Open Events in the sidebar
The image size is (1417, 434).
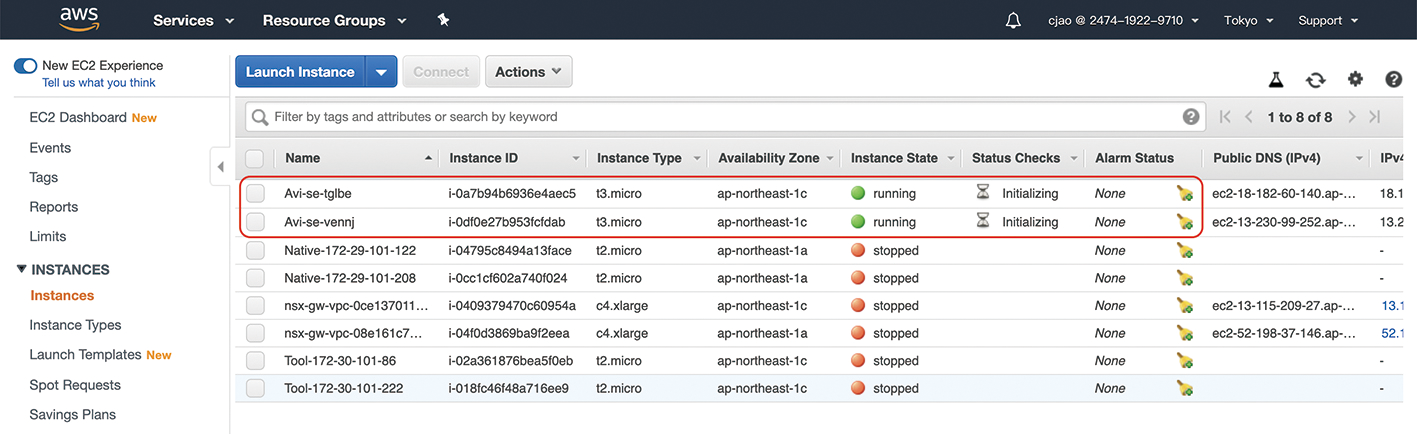[x=50, y=148]
